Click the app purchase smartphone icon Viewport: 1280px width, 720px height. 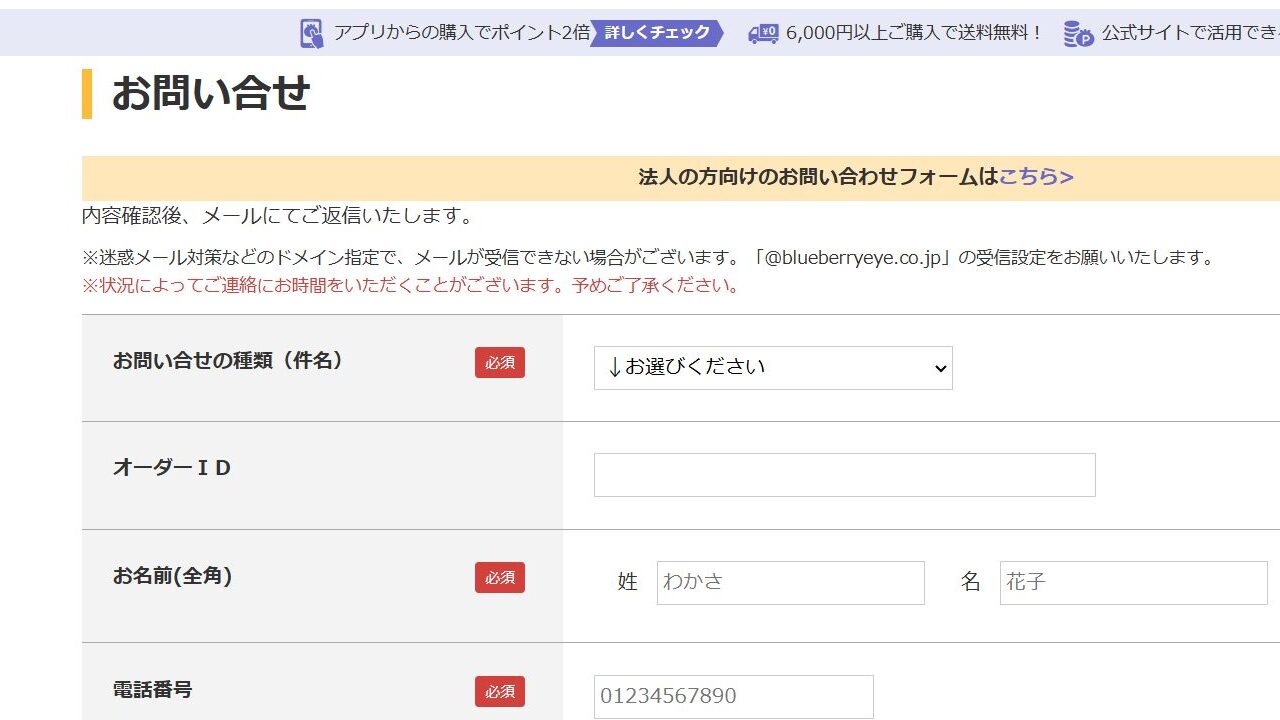click(x=312, y=33)
